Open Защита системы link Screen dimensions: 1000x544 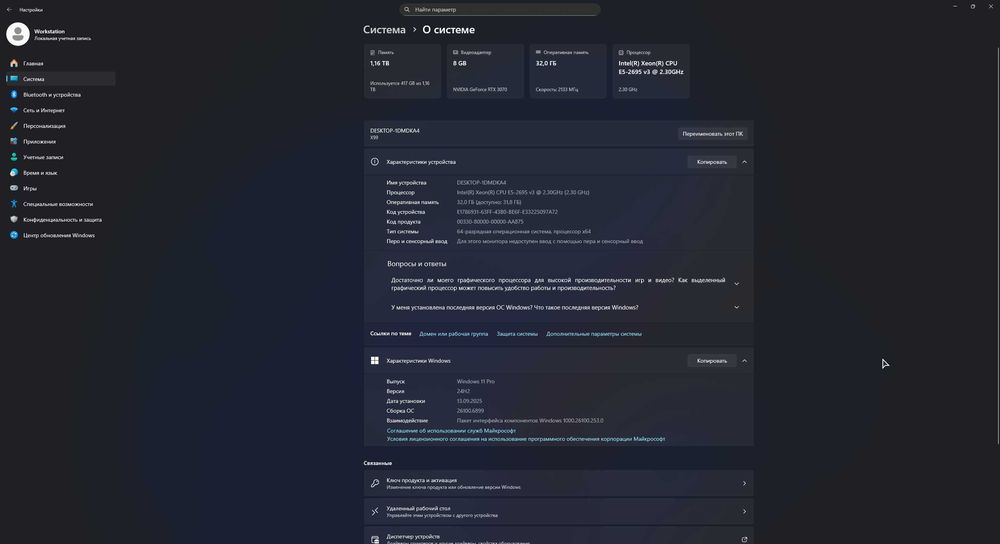[517, 334]
